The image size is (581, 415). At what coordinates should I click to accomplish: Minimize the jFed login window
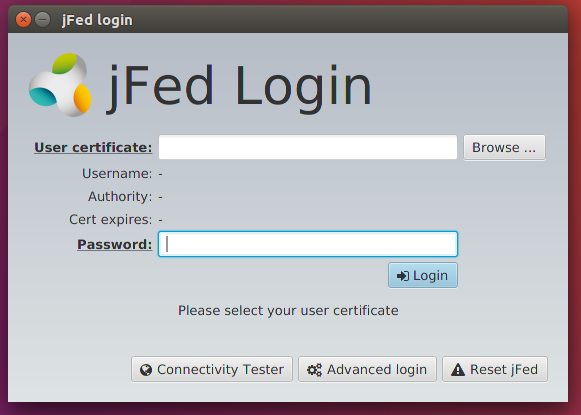(43, 19)
